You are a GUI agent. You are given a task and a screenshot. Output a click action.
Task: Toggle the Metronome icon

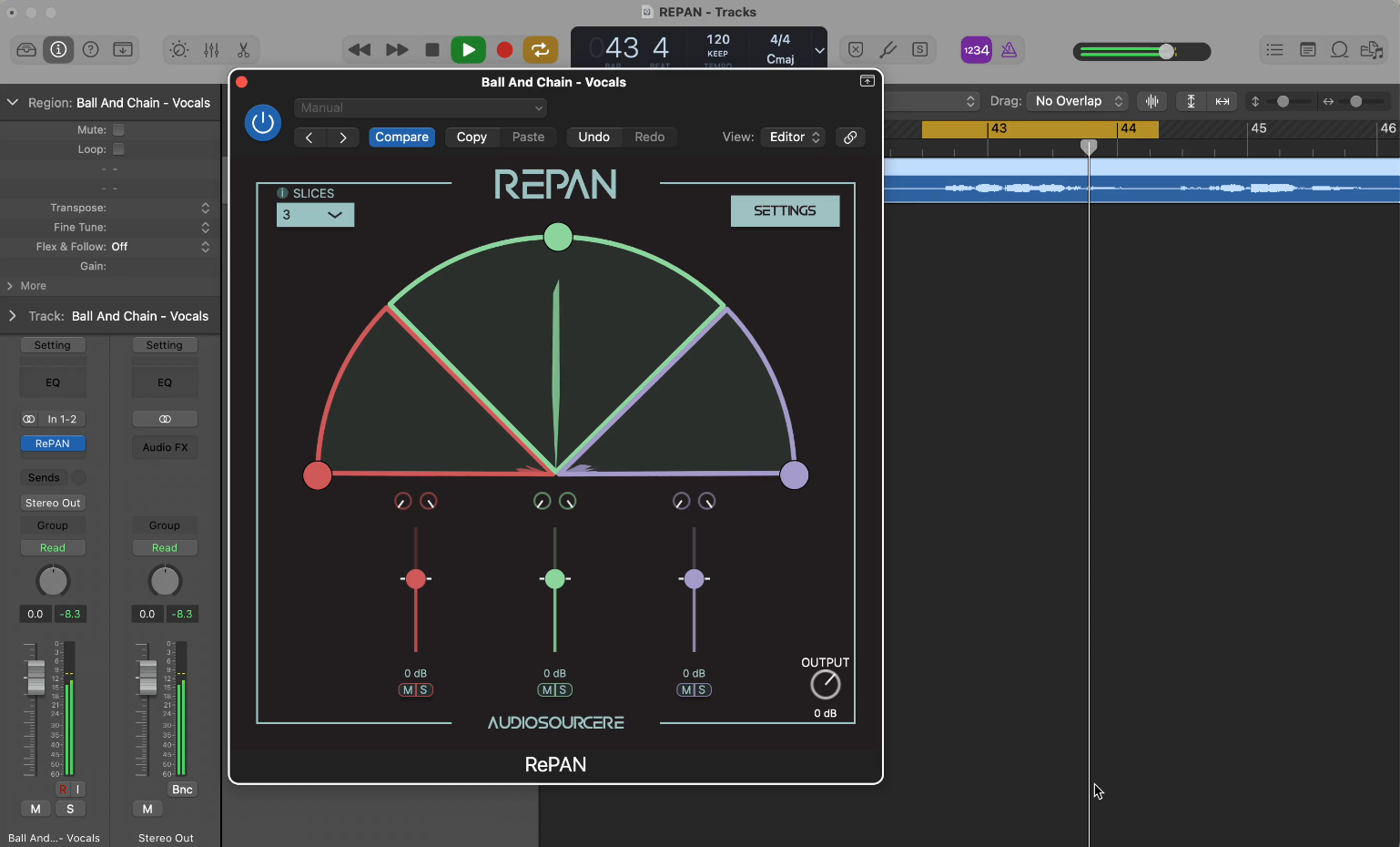[x=1009, y=50]
